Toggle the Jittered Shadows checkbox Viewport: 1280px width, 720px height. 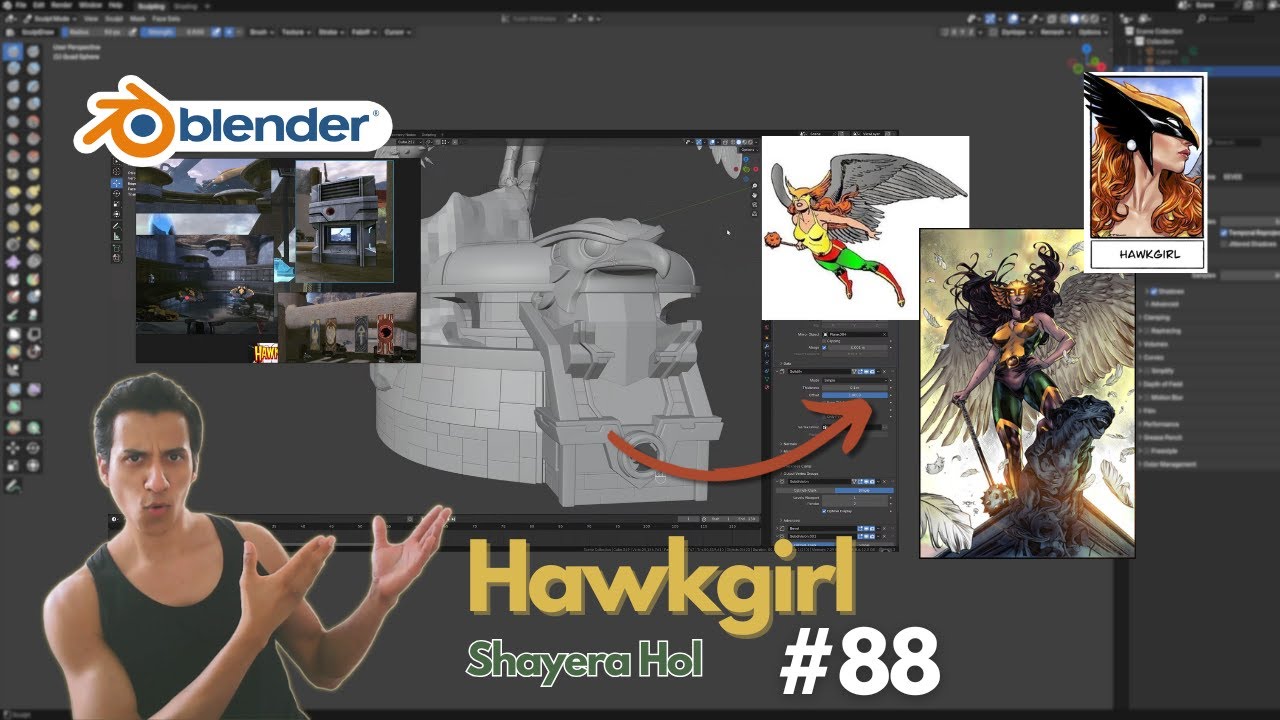point(1224,244)
